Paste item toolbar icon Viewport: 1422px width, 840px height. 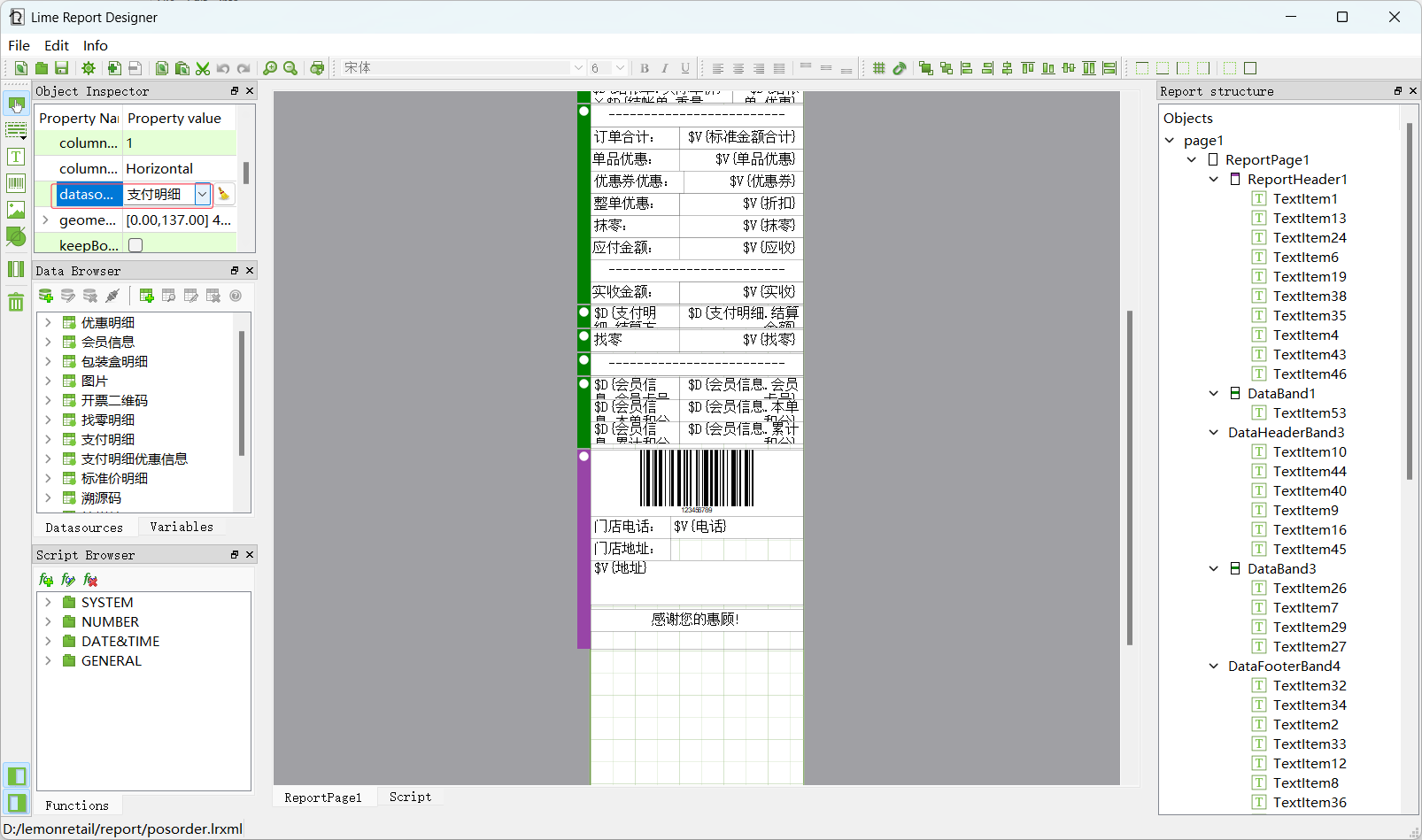[182, 68]
